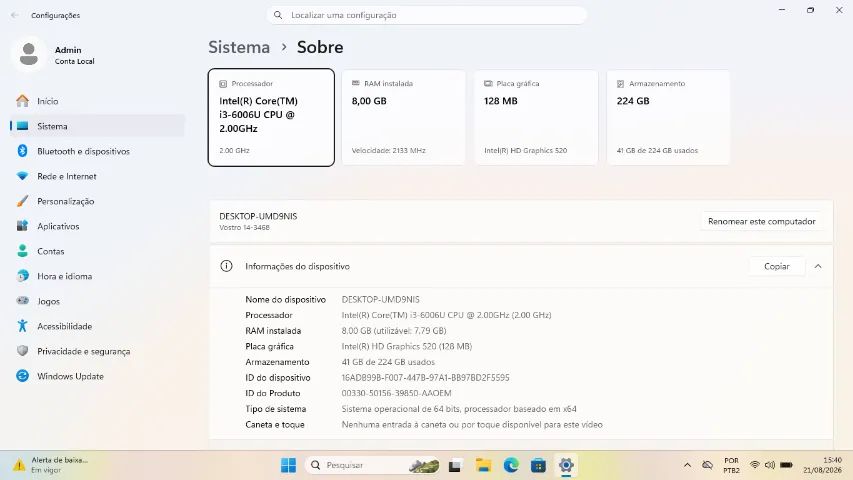Image resolution: width=853 pixels, height=480 pixels.
Task: Click the ID do dispositivo value
Action: (425, 377)
